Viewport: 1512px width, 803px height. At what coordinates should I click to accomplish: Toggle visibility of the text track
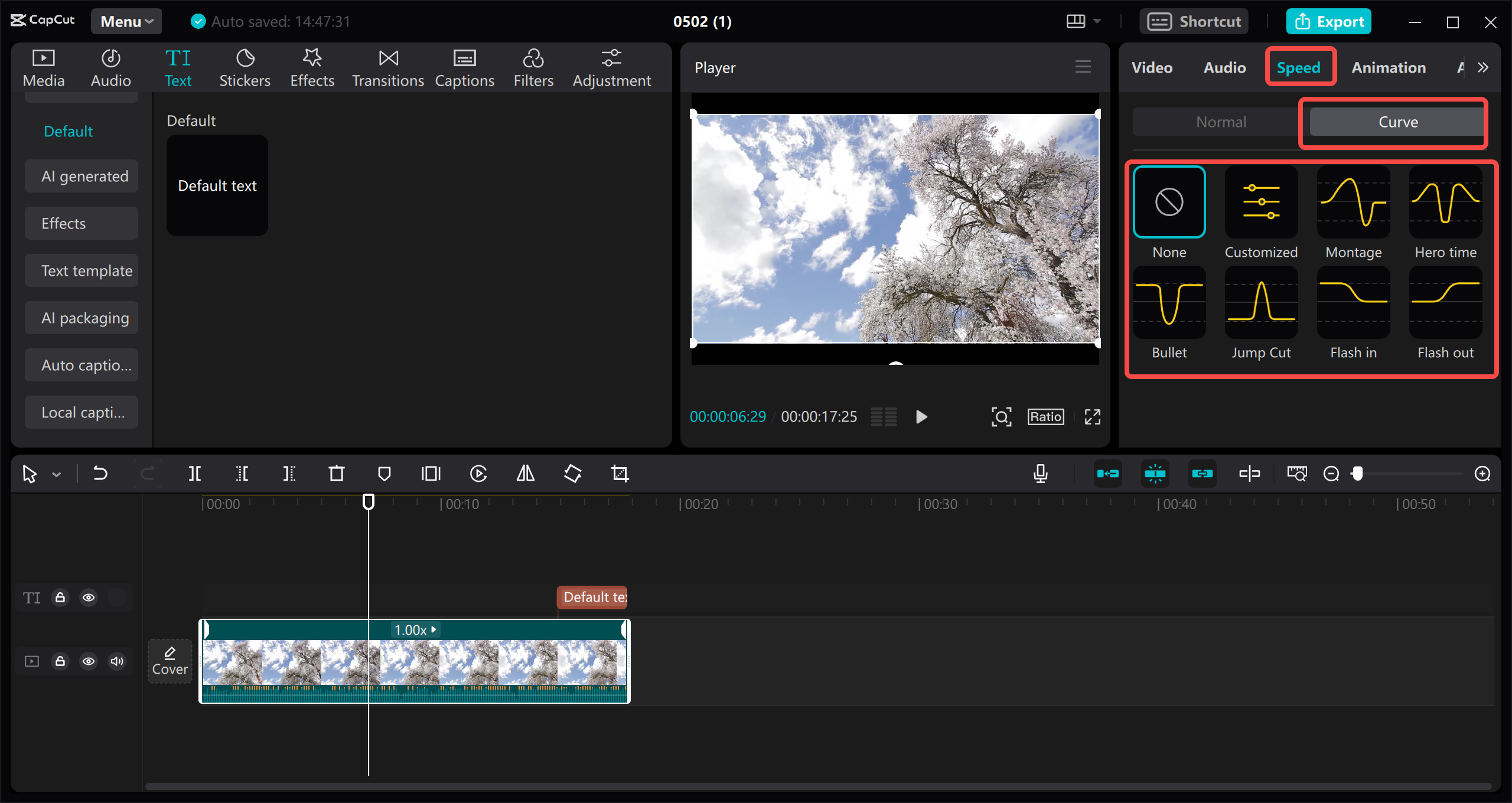[89, 598]
